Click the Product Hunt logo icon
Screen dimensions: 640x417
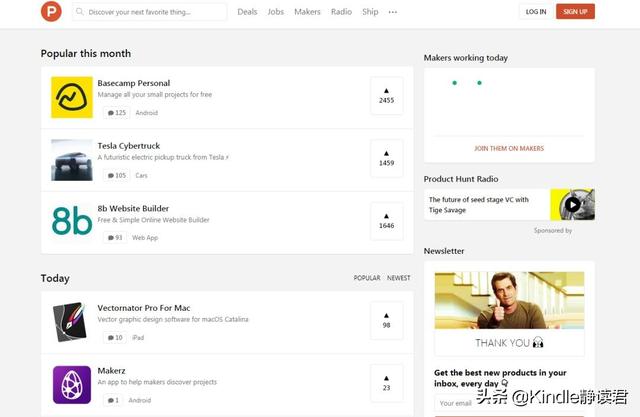51,12
